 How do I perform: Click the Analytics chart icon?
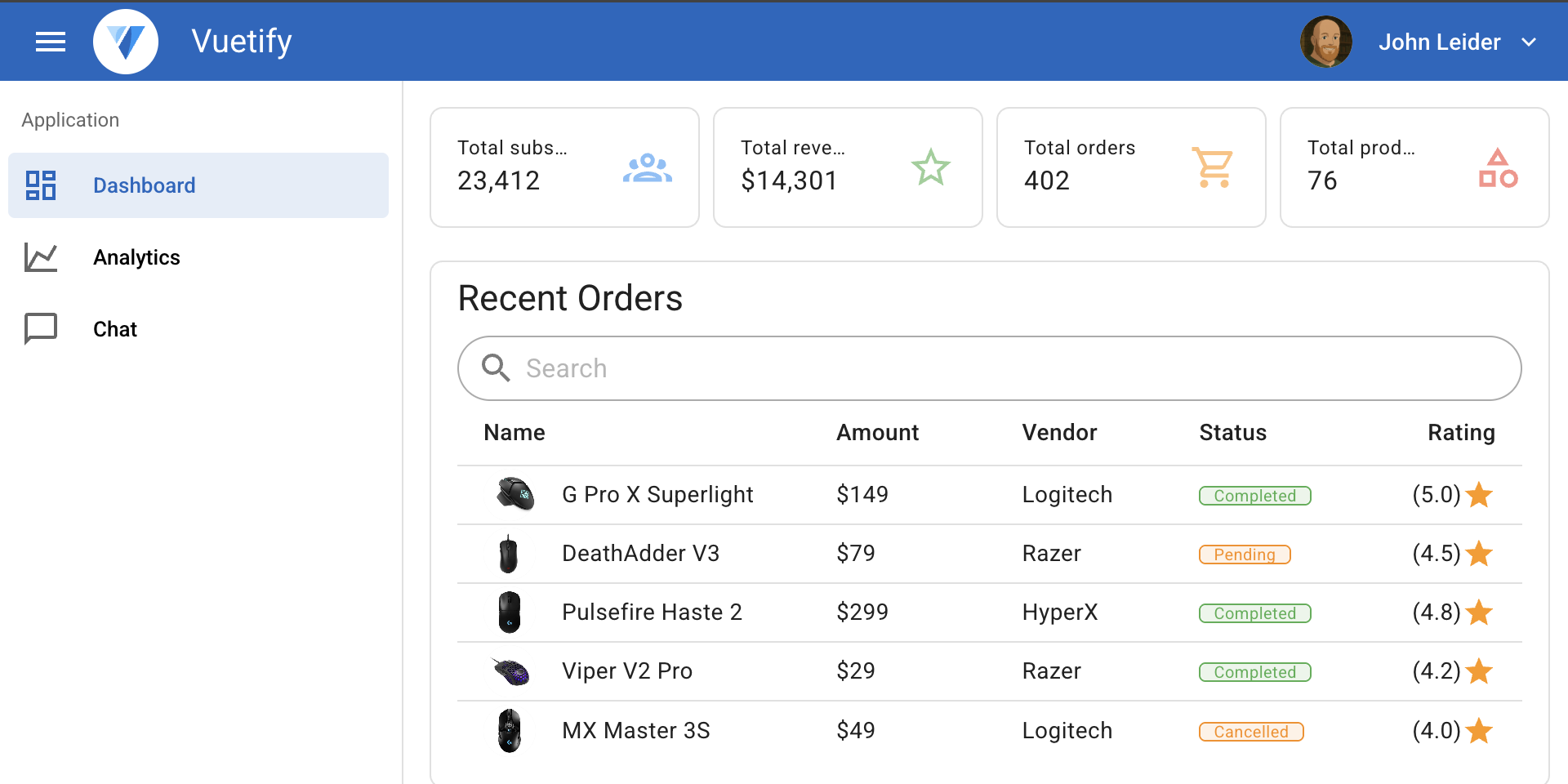click(x=41, y=257)
